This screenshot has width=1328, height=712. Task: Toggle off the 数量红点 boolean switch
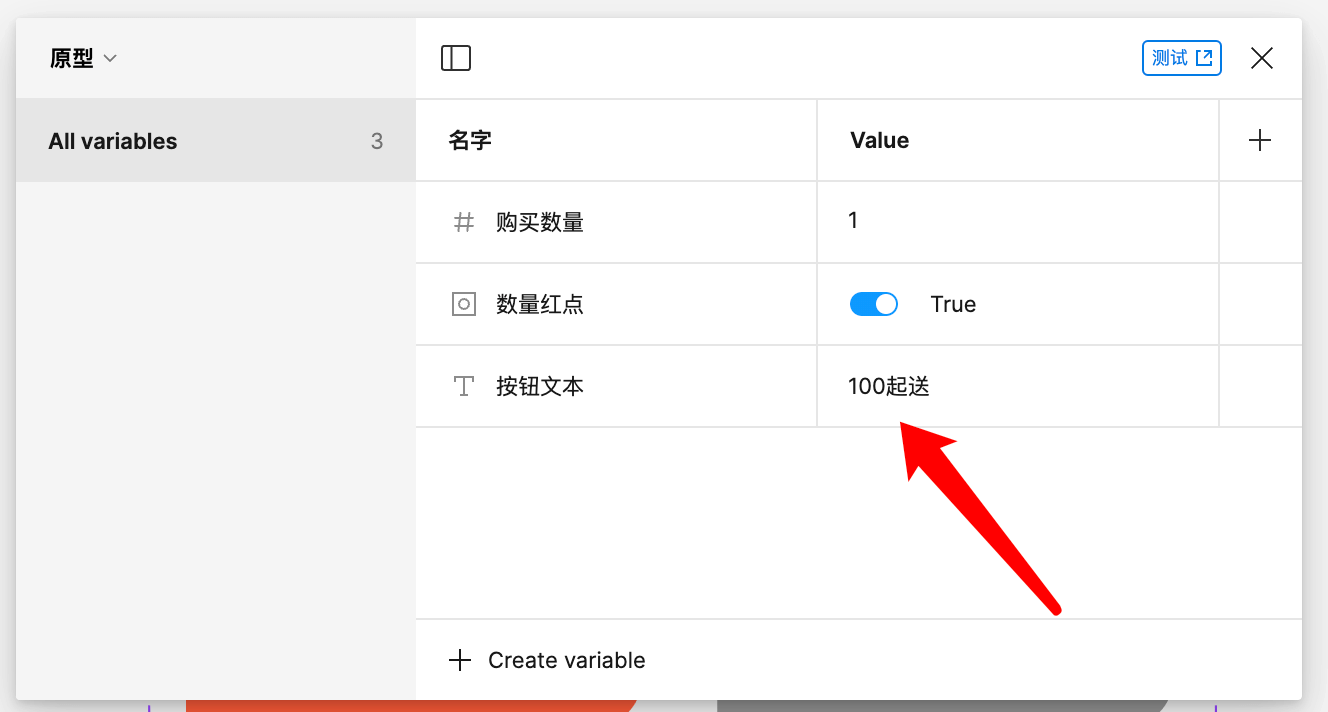[x=874, y=304]
